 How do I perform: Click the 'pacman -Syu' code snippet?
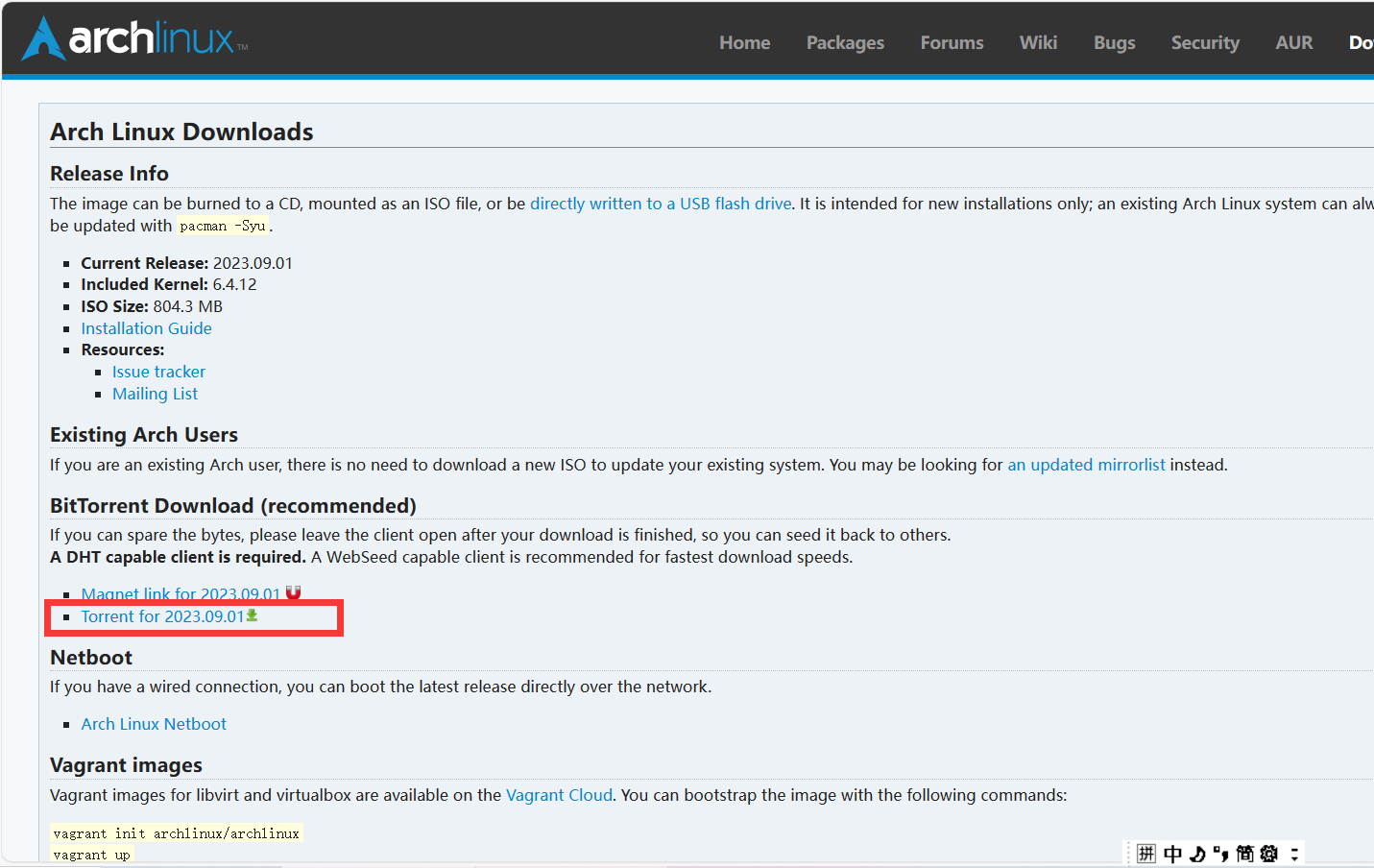(x=222, y=226)
